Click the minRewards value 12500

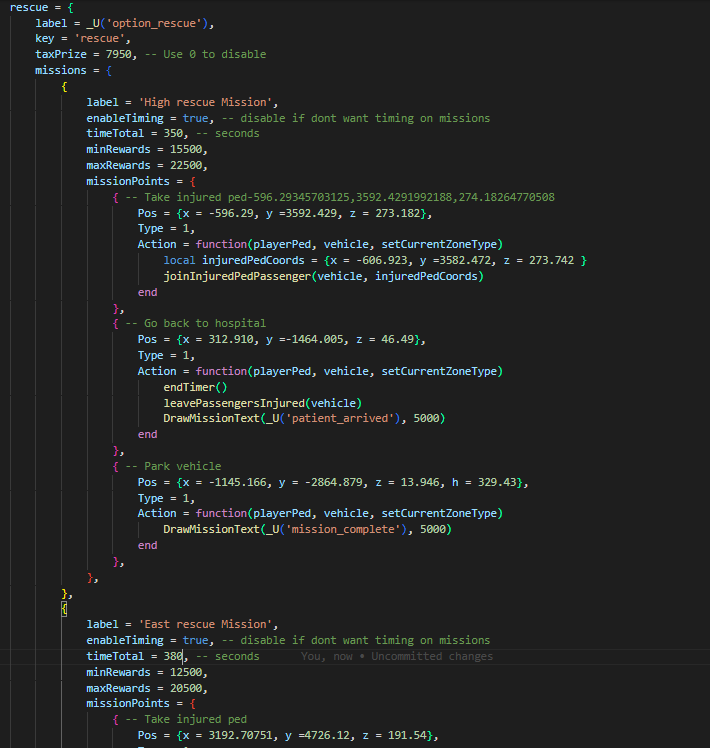(186, 672)
